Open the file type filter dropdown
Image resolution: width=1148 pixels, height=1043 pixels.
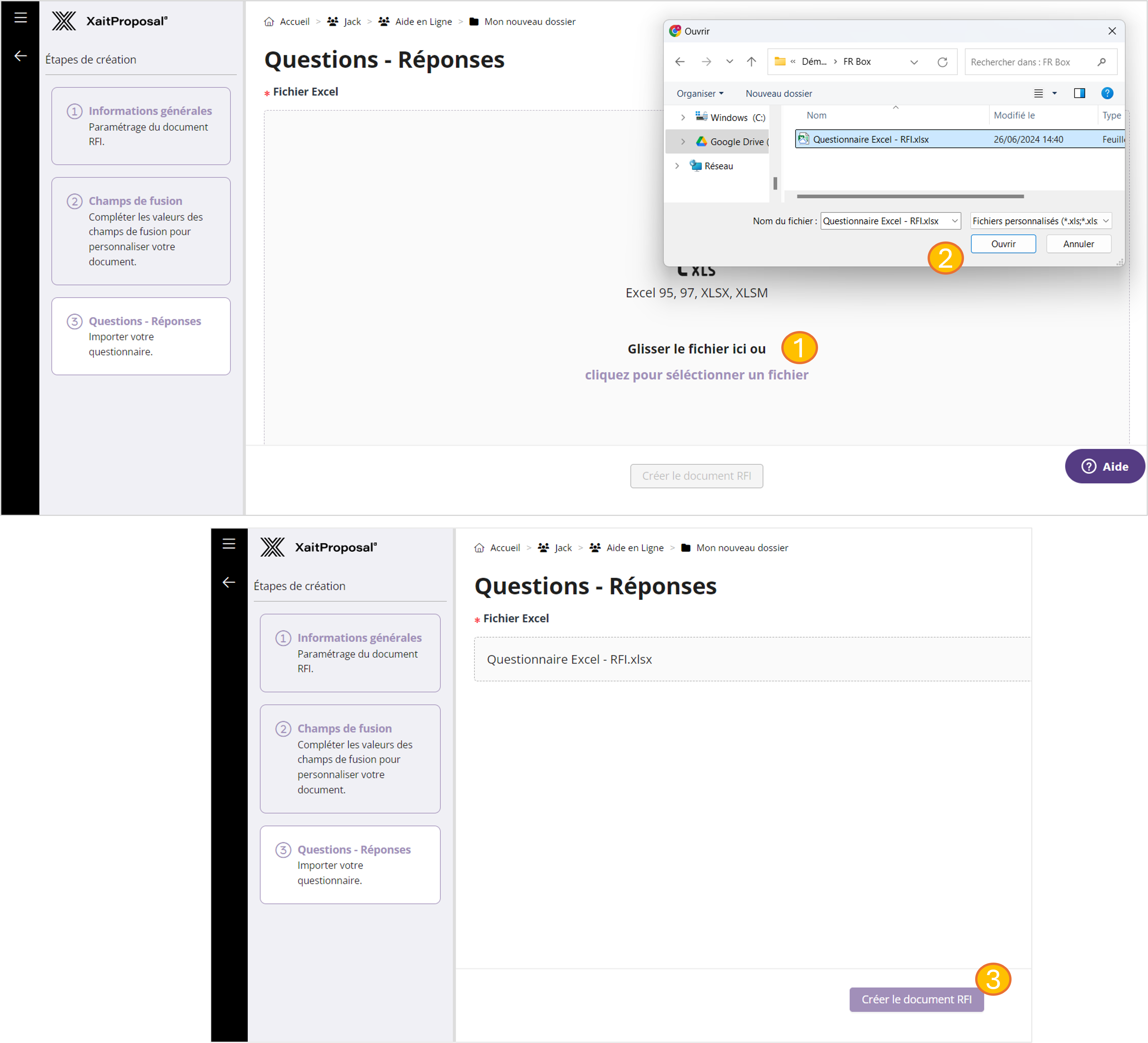tap(1040, 221)
